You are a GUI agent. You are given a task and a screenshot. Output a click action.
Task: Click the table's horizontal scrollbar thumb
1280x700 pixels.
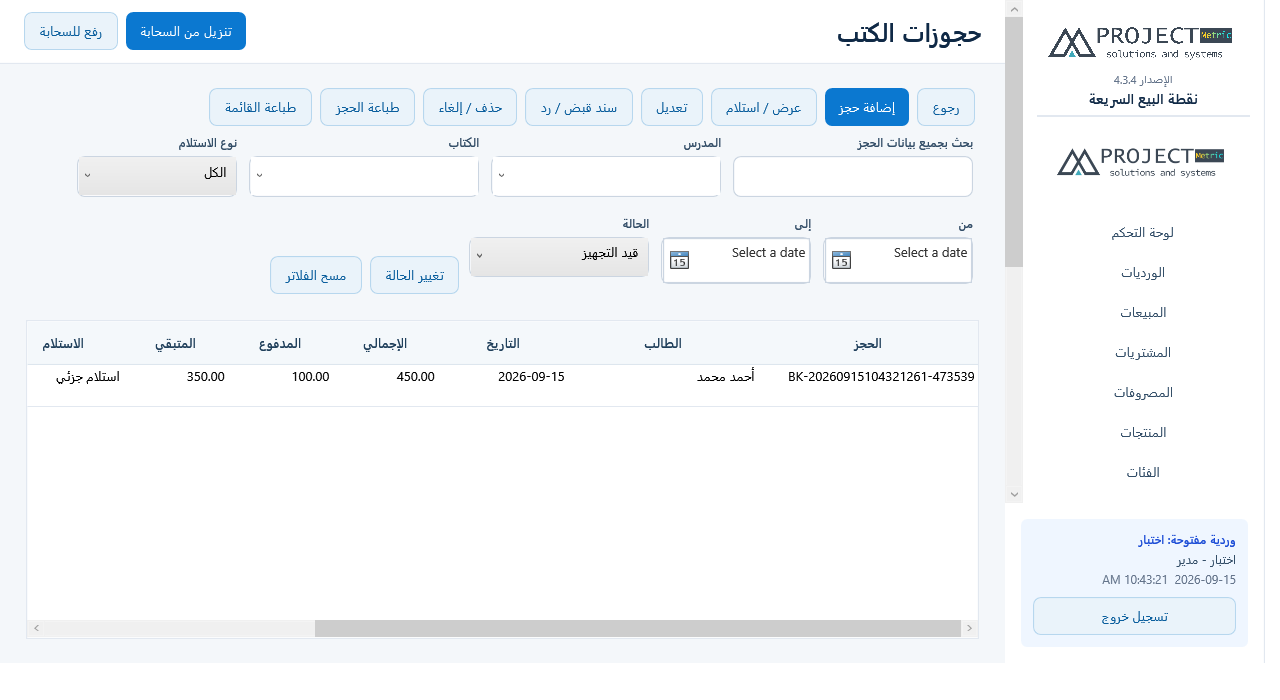tap(638, 628)
